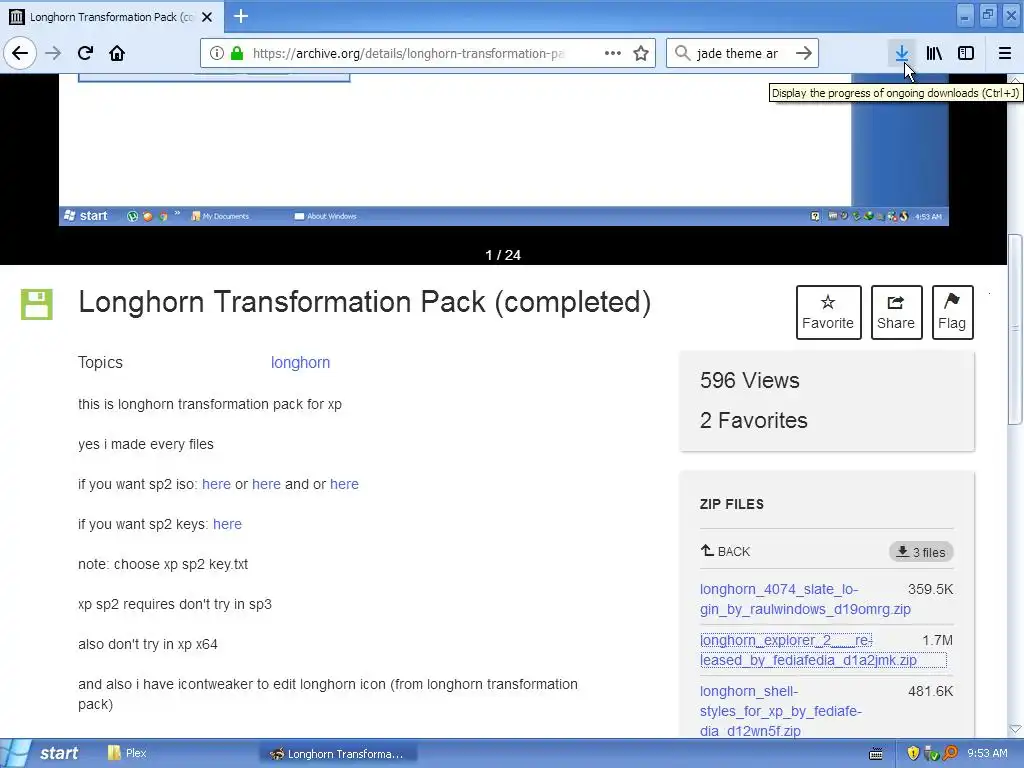
Task: Click the 359.5K file size
Action: (930, 589)
